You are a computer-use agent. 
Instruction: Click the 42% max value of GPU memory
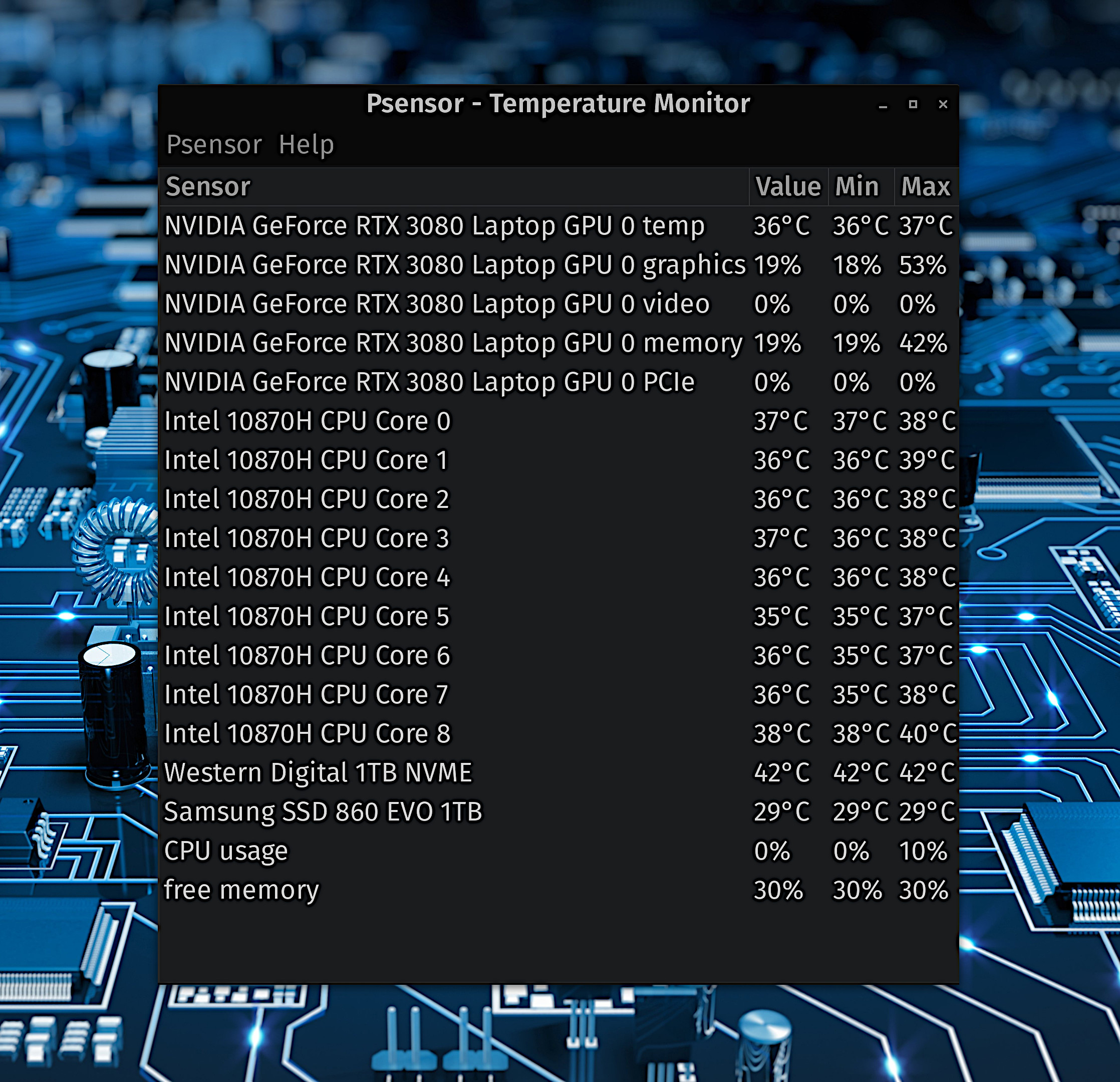tap(923, 344)
